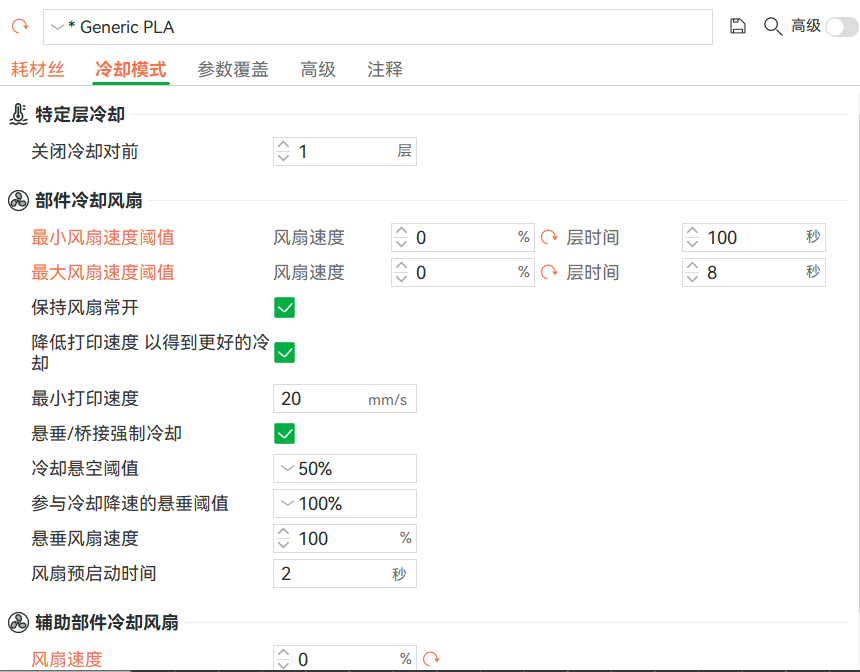Open the Generic PLA preset dropdown
Image resolution: width=860 pixels, height=672 pixels.
[x=378, y=27]
